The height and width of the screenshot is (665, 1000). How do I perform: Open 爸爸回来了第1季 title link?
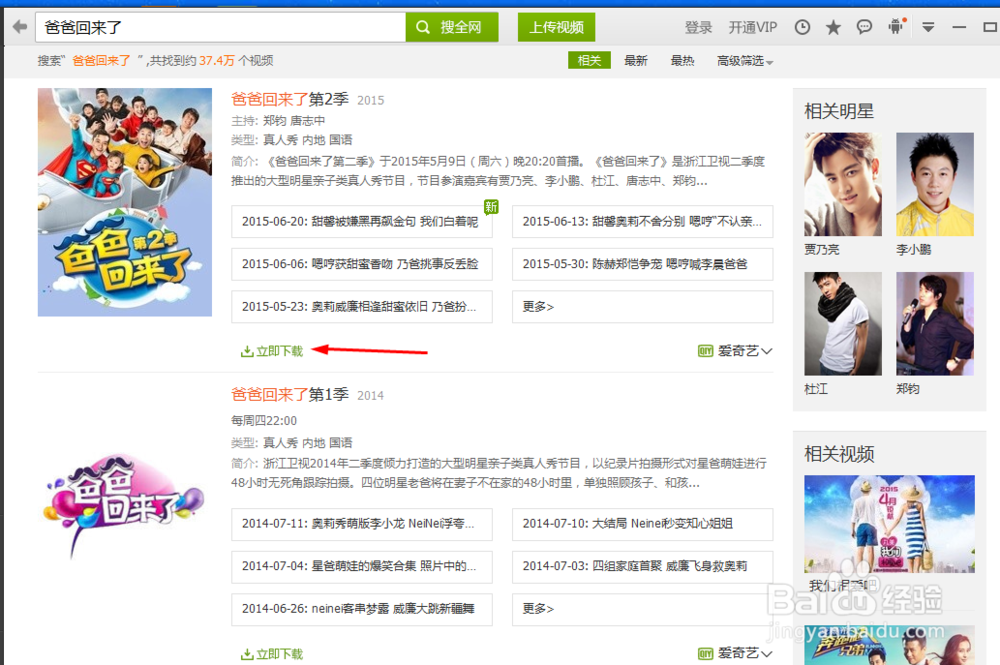[290, 395]
